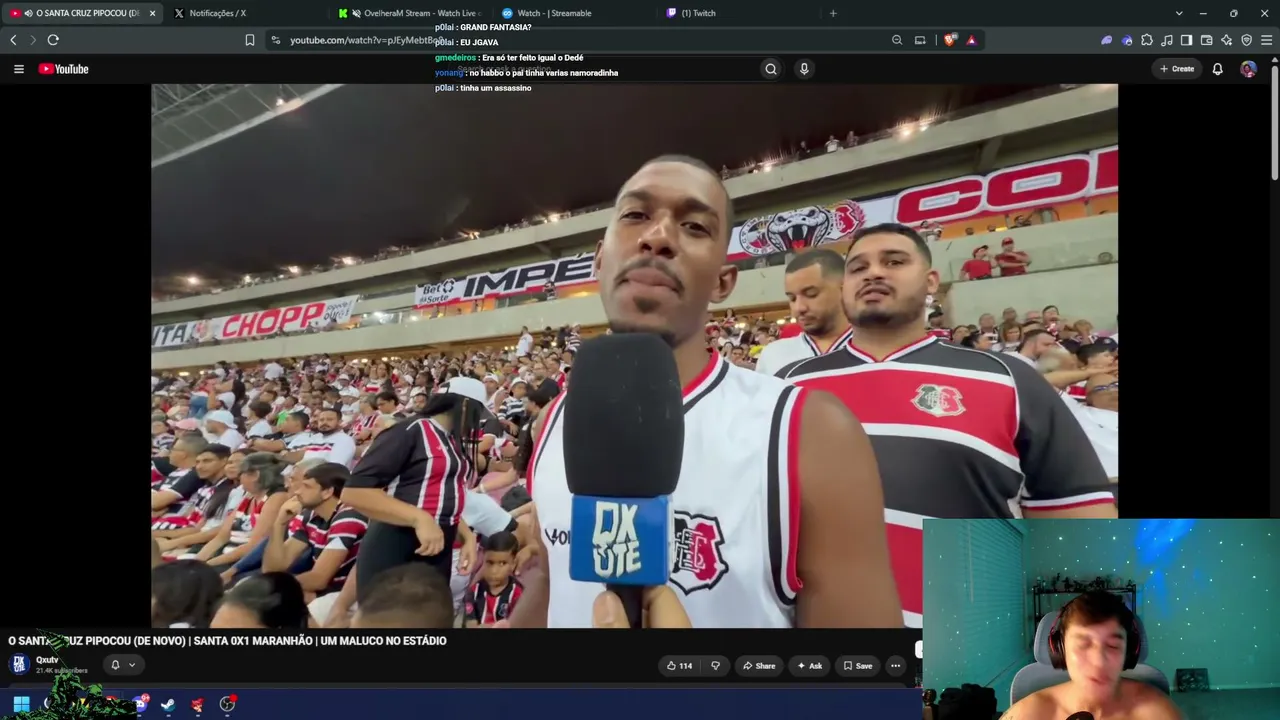The height and width of the screenshot is (720, 1280).
Task: Open site settings icon in address bar
Action: click(276, 40)
